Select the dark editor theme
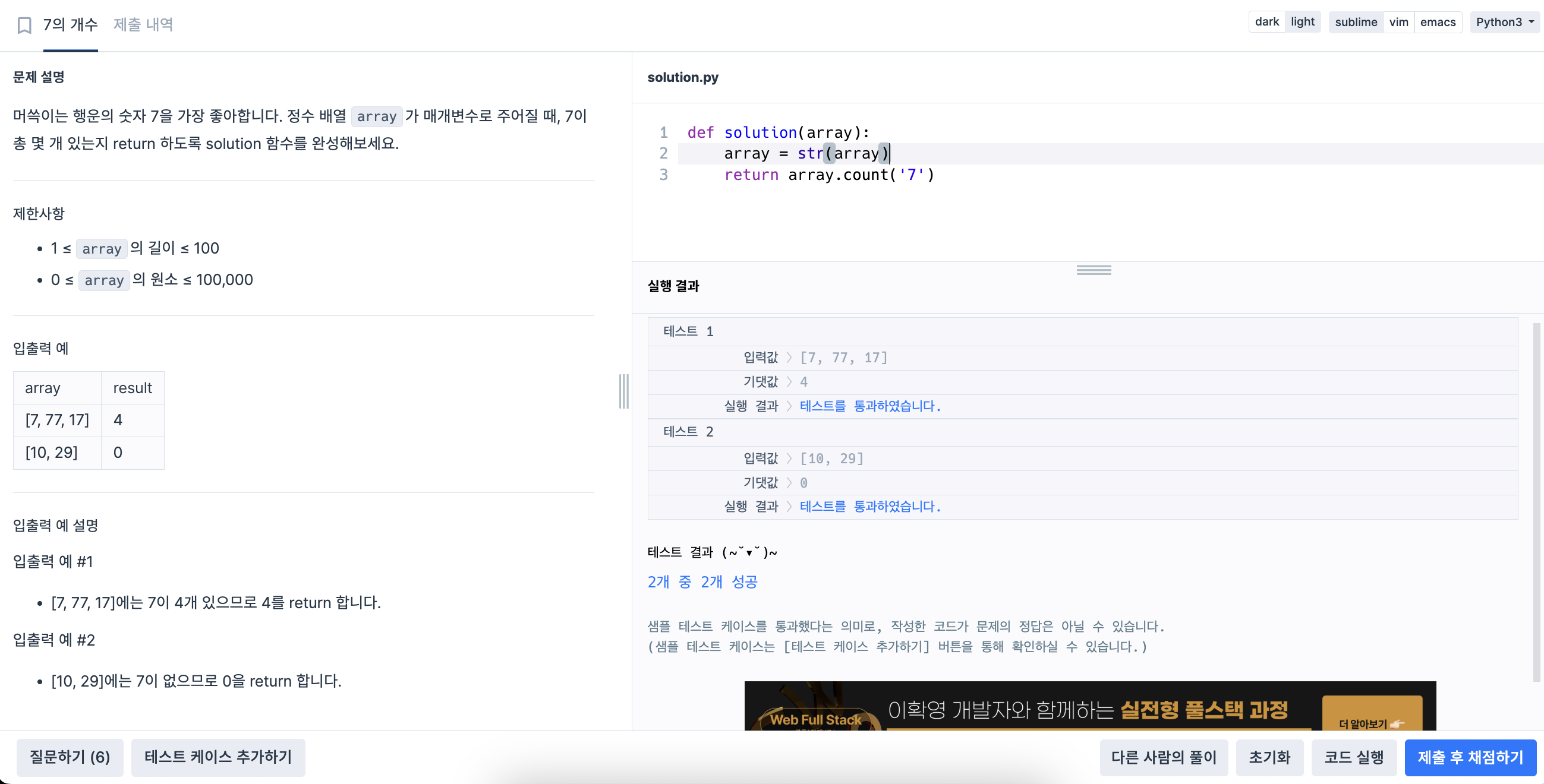This screenshot has width=1544, height=784. click(1266, 22)
